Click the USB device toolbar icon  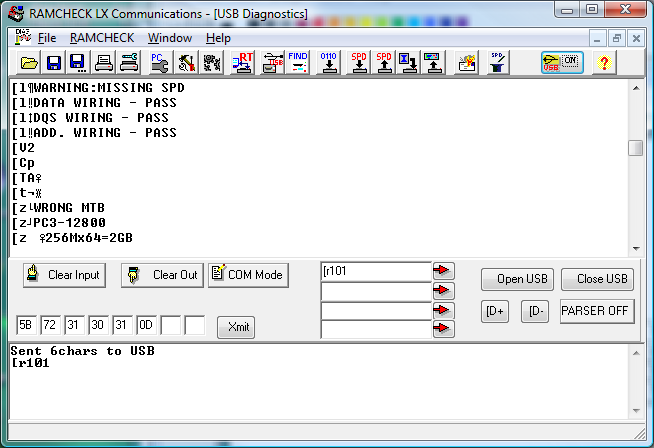273,63
